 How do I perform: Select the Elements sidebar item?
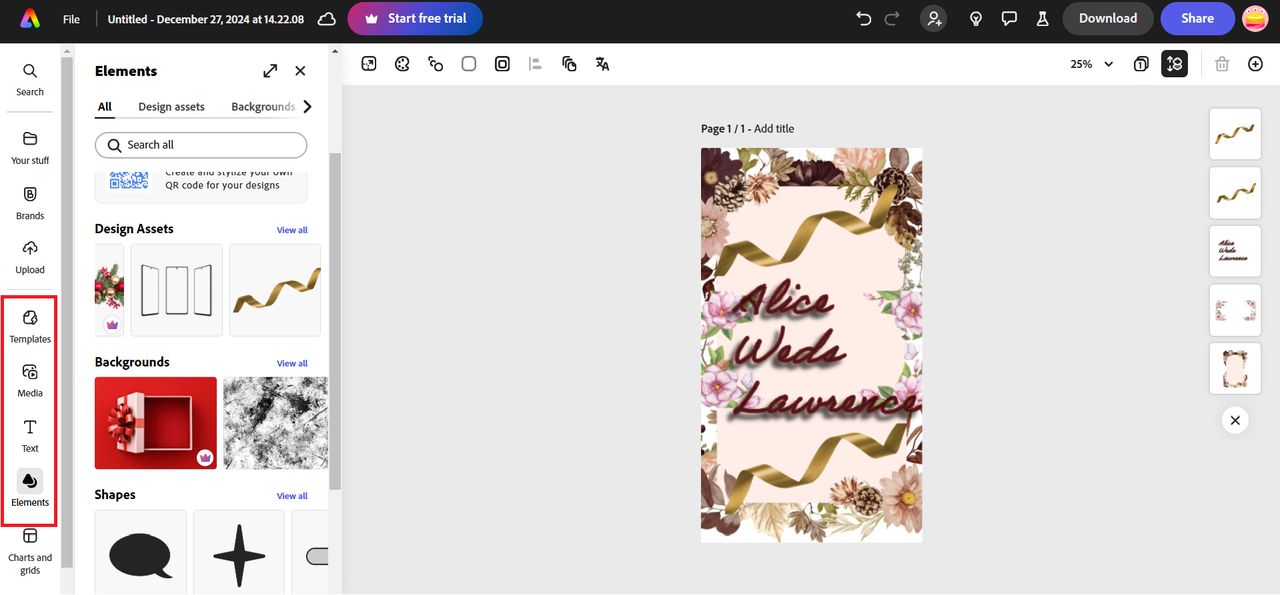pos(30,489)
